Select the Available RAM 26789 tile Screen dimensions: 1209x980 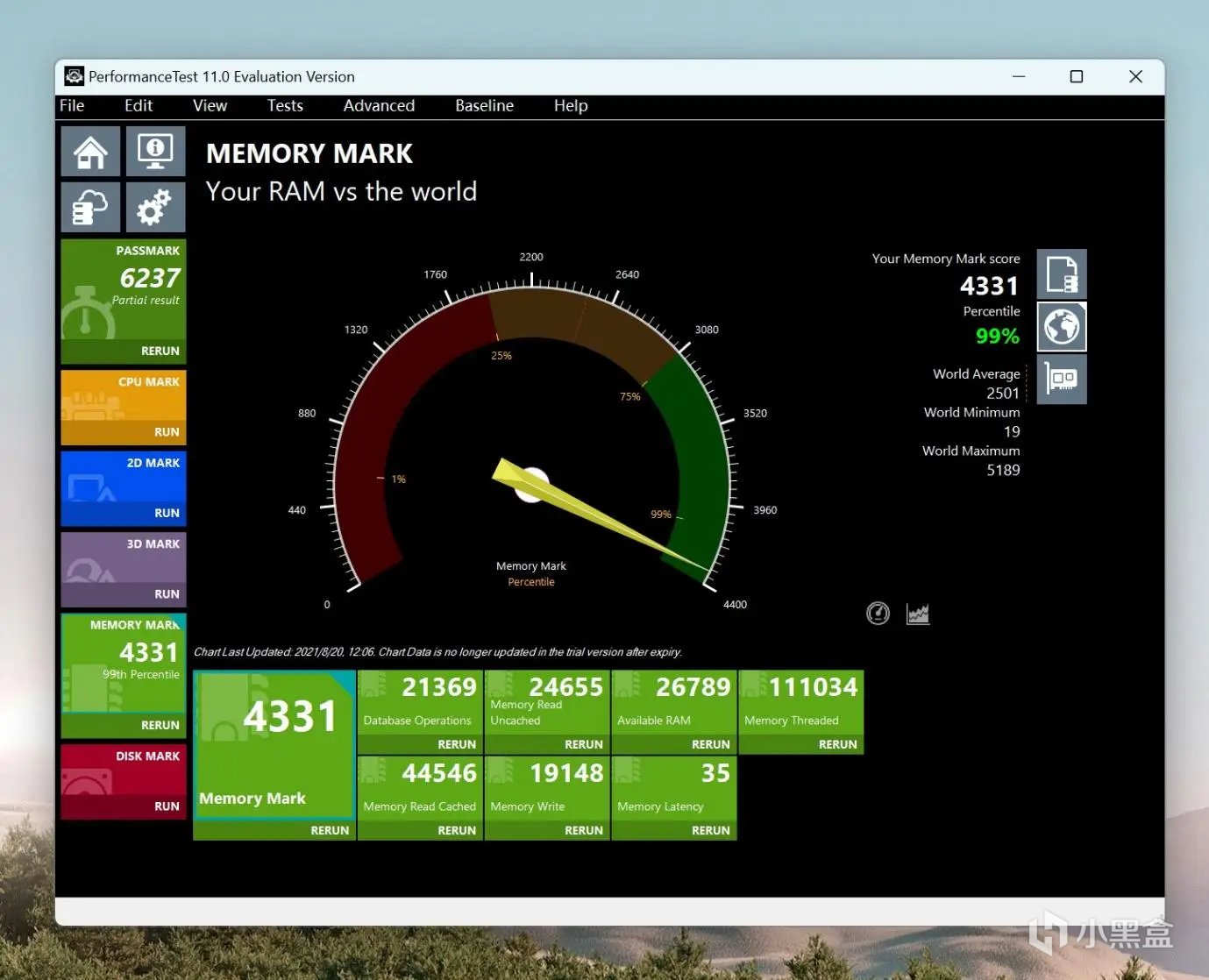pos(674,703)
